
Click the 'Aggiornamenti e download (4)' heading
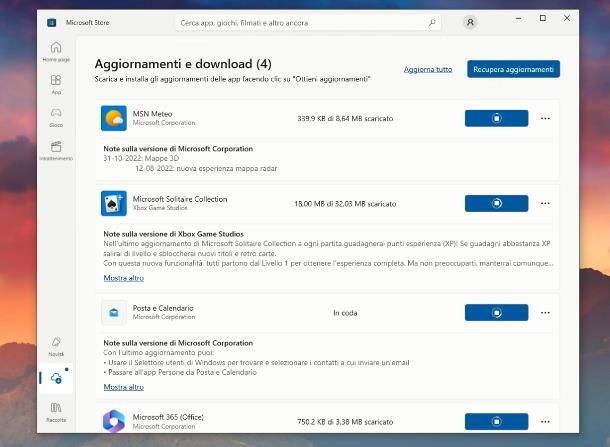pos(183,64)
